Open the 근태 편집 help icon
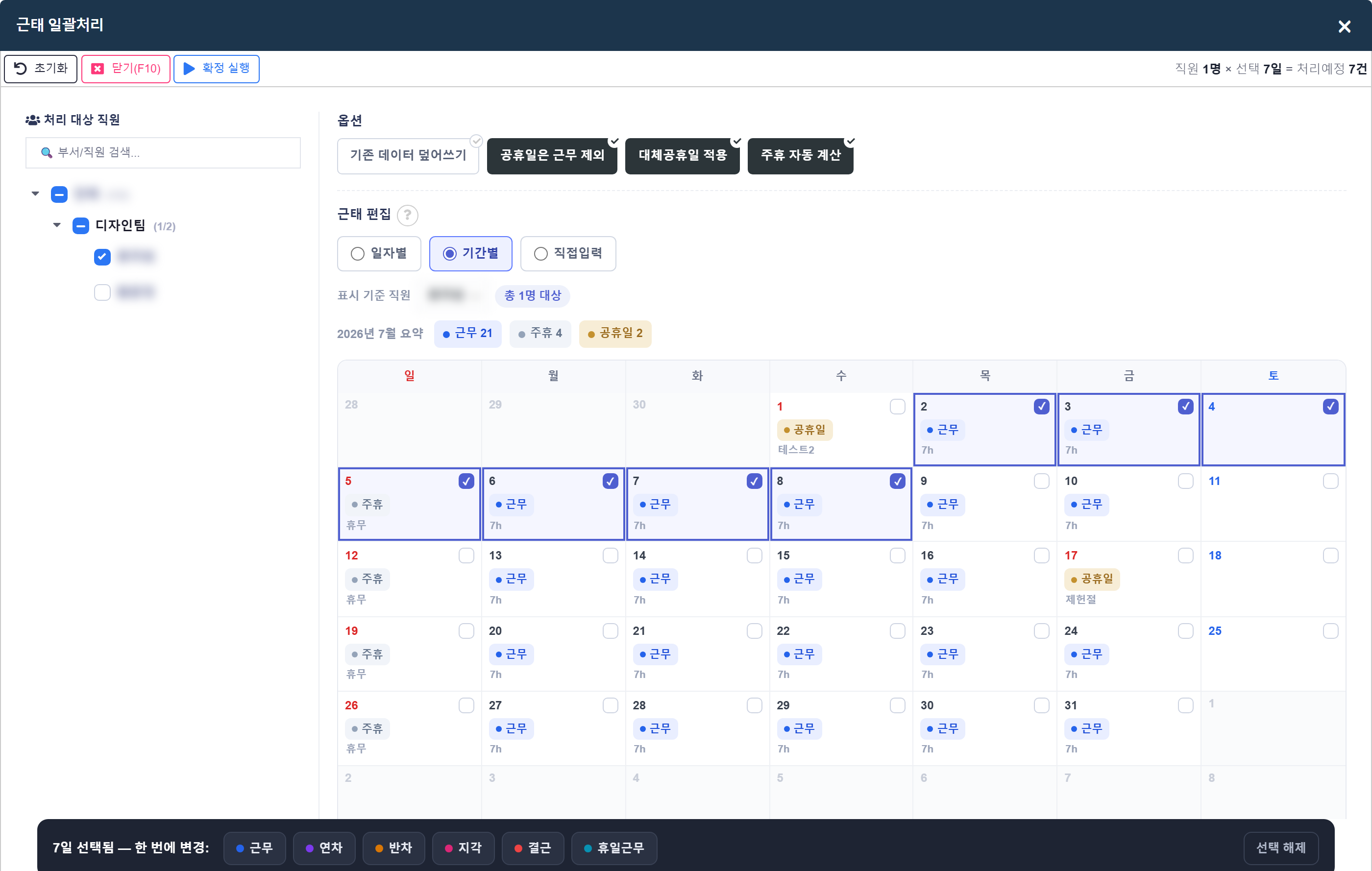Image resolution: width=1372 pixels, height=871 pixels. (407, 216)
